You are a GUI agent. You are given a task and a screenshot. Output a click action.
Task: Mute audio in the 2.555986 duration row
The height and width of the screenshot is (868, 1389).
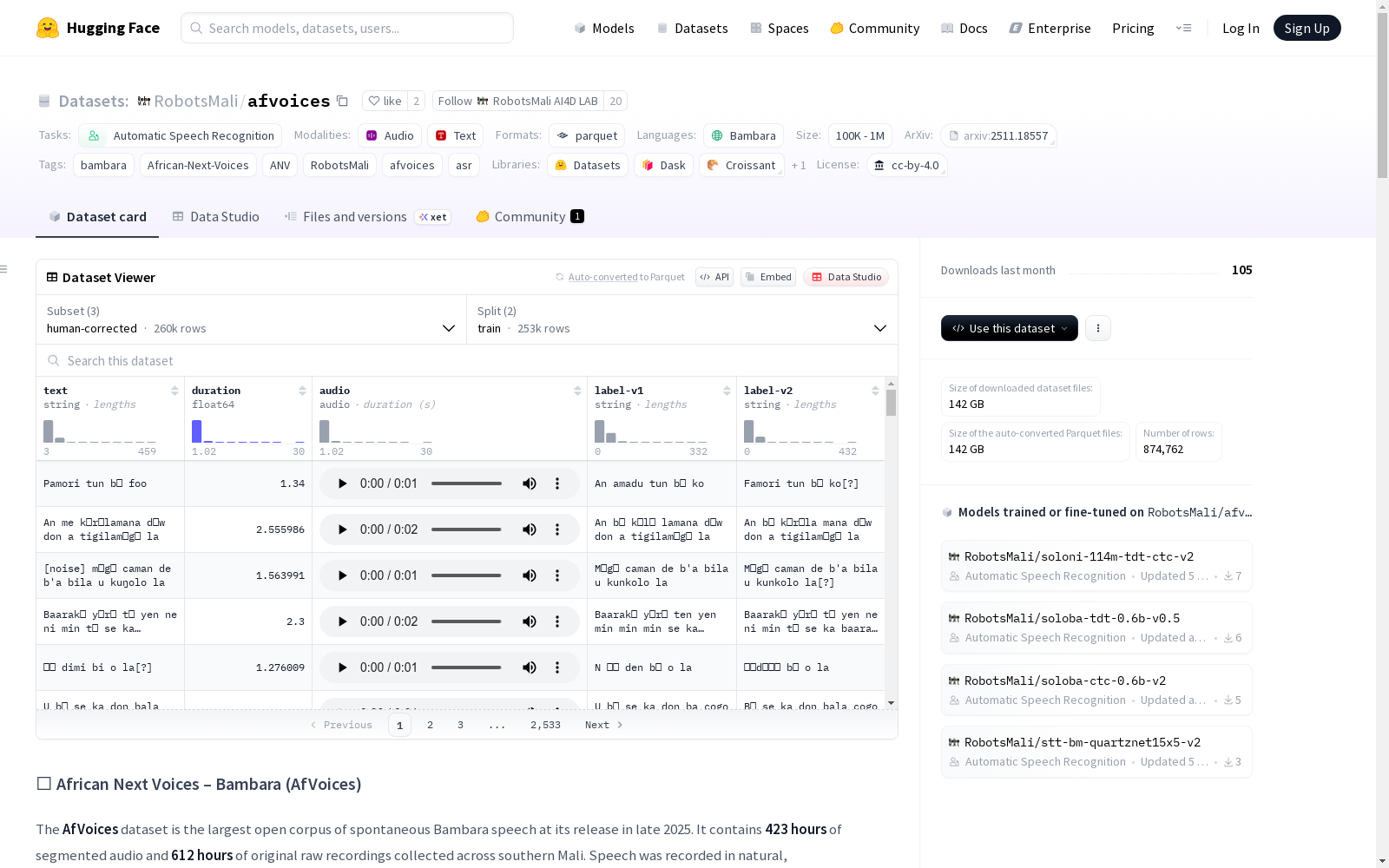[529, 529]
